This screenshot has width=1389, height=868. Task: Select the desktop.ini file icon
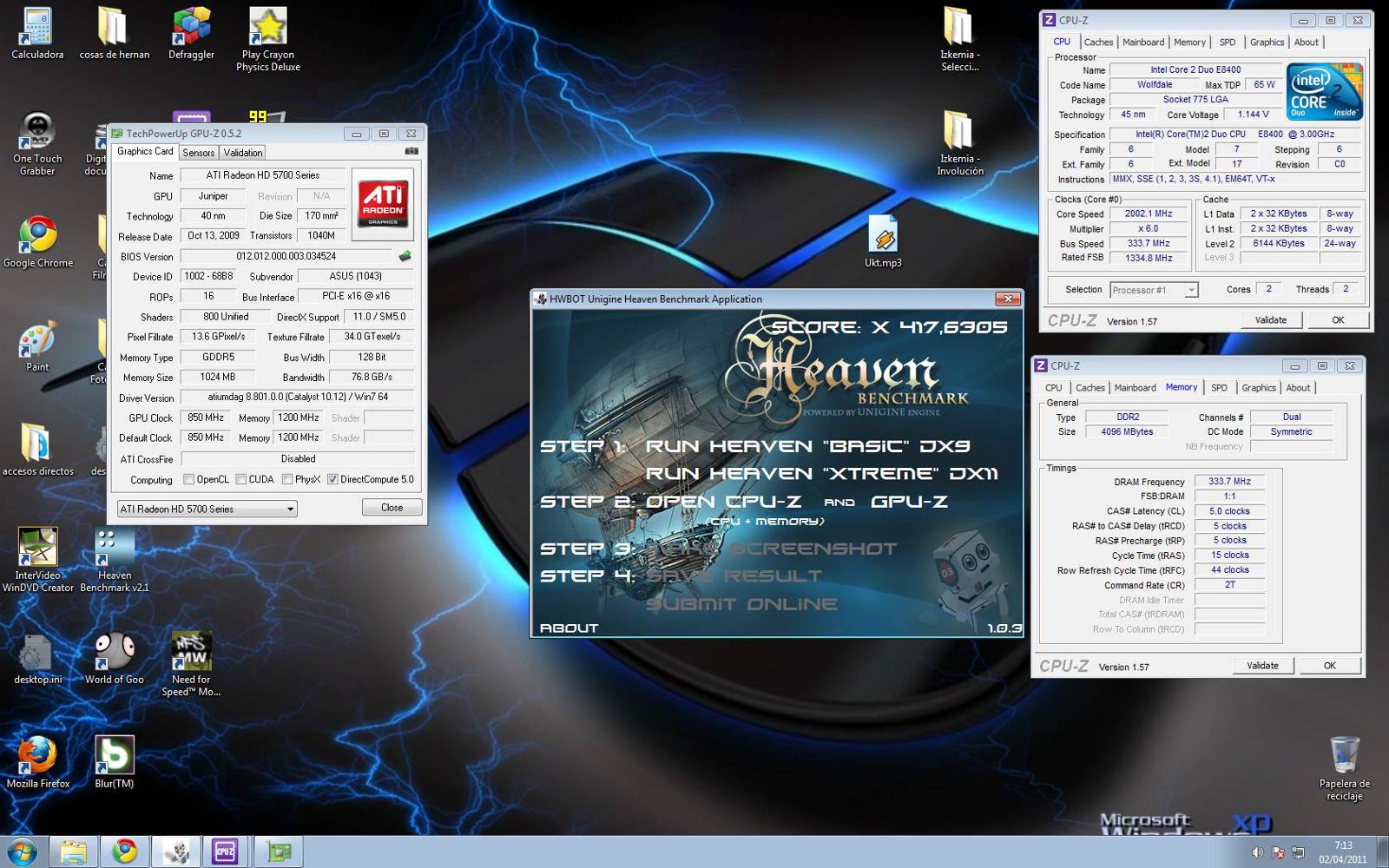[37, 660]
